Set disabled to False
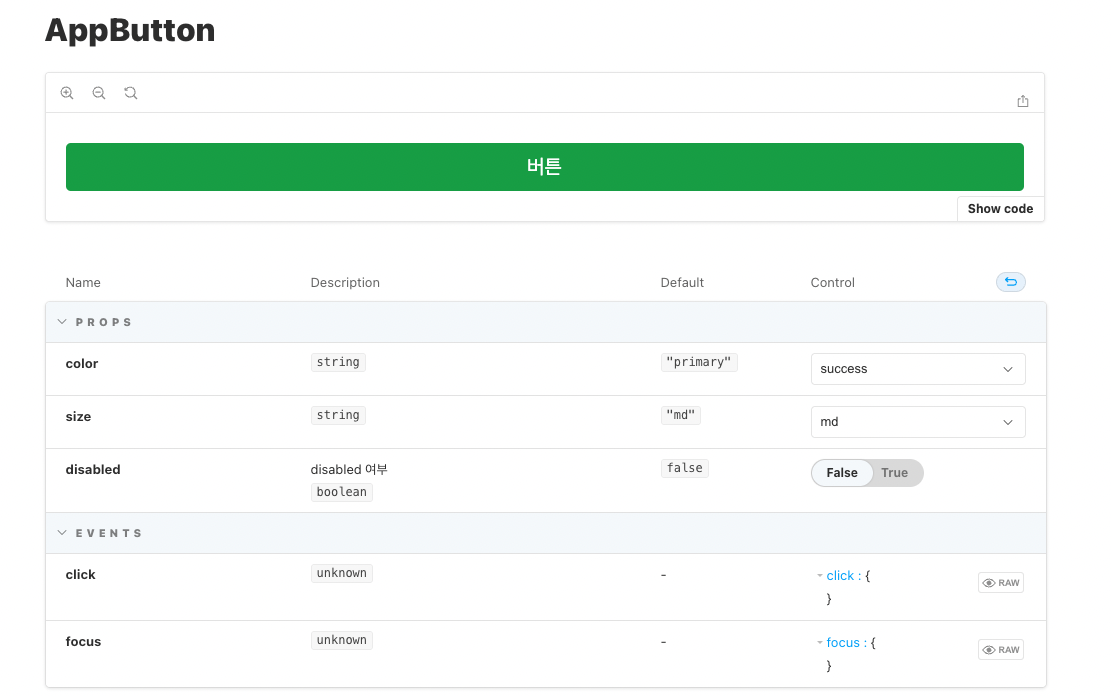The width and height of the screenshot is (1111, 696). (x=842, y=473)
